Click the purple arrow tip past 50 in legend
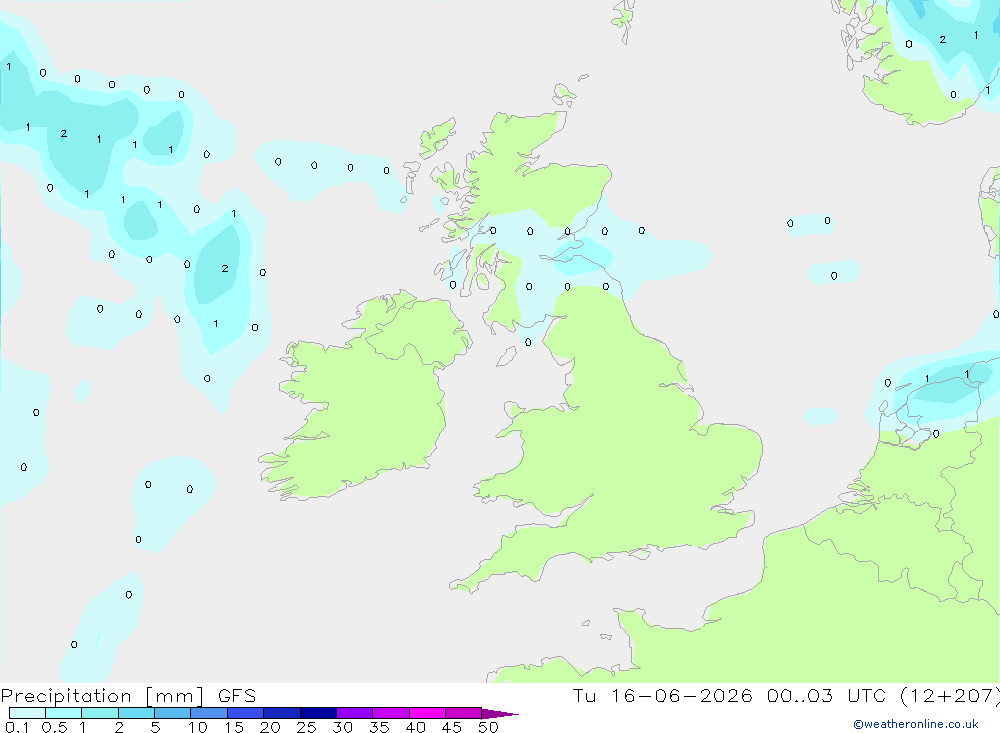Viewport: 1000px width, 733px height. 499,713
